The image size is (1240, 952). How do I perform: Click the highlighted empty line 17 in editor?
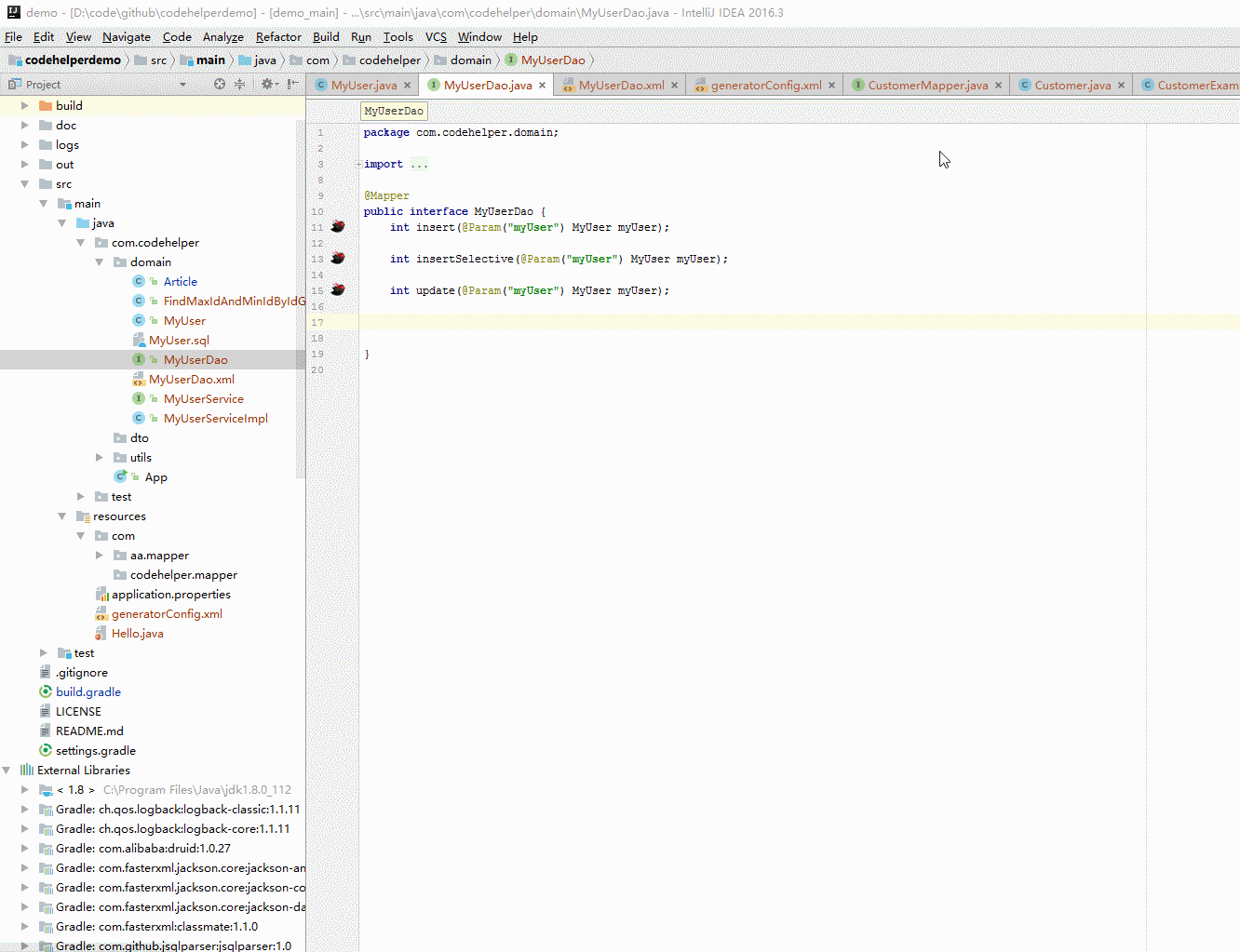pyautogui.click(x=799, y=322)
